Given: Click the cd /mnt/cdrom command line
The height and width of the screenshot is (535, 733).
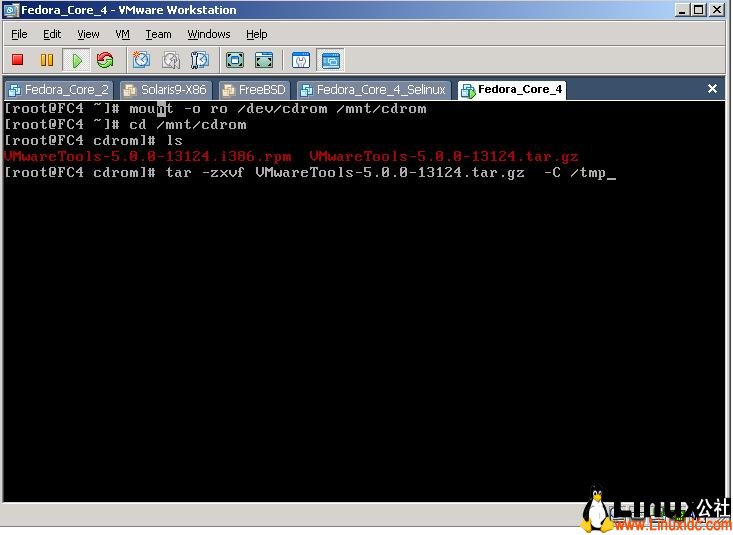Looking at the screenshot, I should point(125,124).
